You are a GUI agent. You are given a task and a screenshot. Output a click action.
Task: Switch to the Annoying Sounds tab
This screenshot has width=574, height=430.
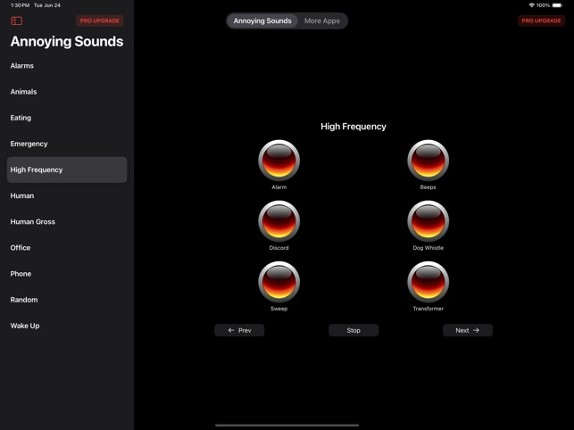pos(262,21)
